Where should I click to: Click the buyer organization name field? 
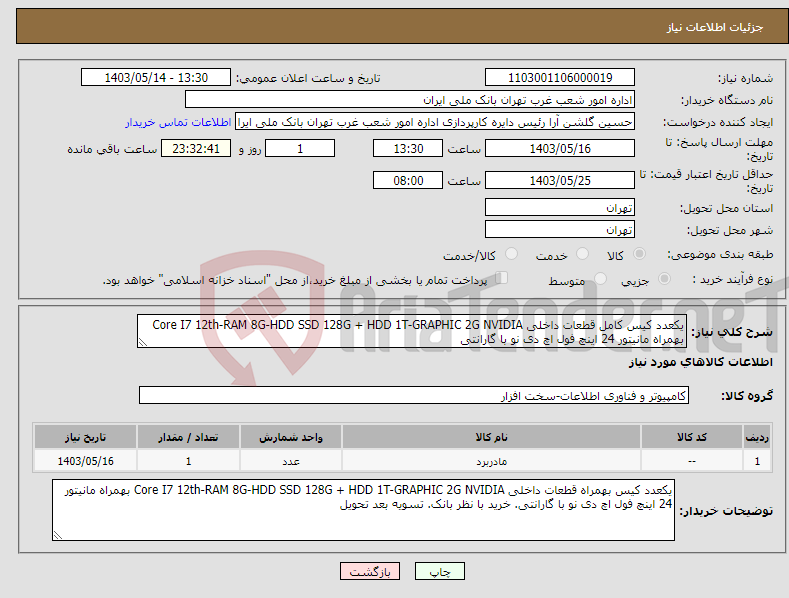coord(410,100)
